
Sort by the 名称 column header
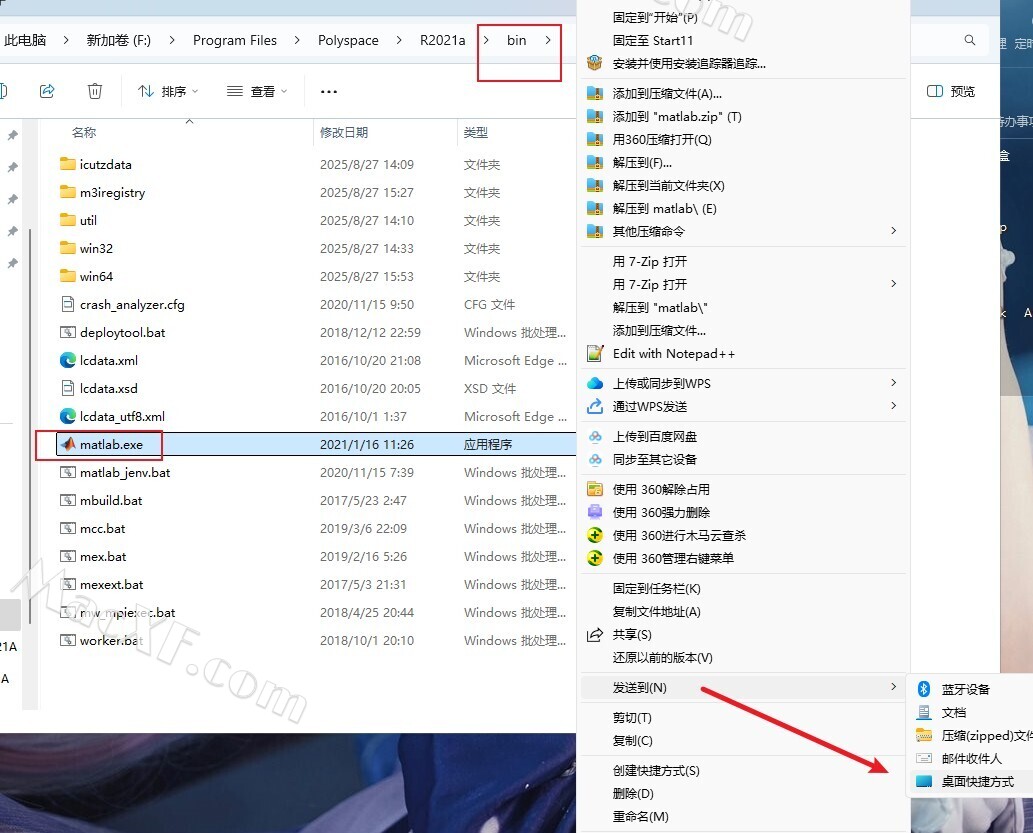[x=84, y=132]
